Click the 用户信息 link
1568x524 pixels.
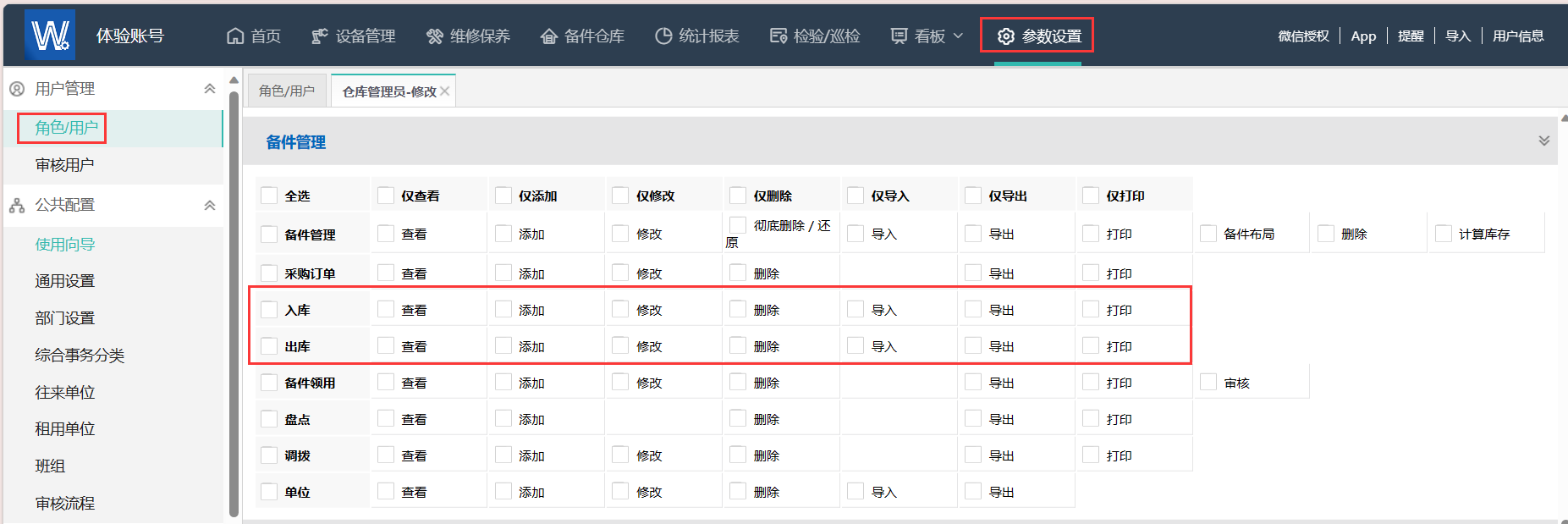point(1518,36)
